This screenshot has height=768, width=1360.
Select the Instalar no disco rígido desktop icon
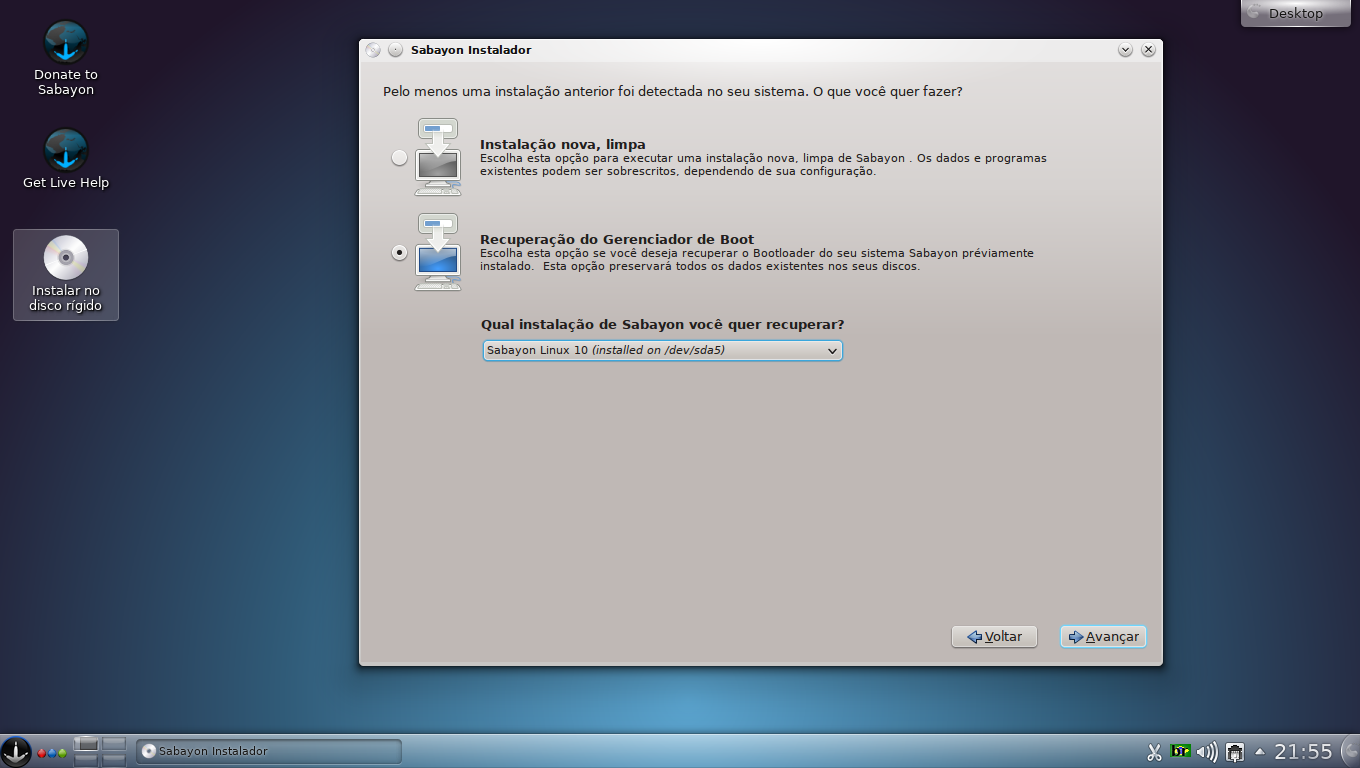pyautogui.click(x=66, y=275)
